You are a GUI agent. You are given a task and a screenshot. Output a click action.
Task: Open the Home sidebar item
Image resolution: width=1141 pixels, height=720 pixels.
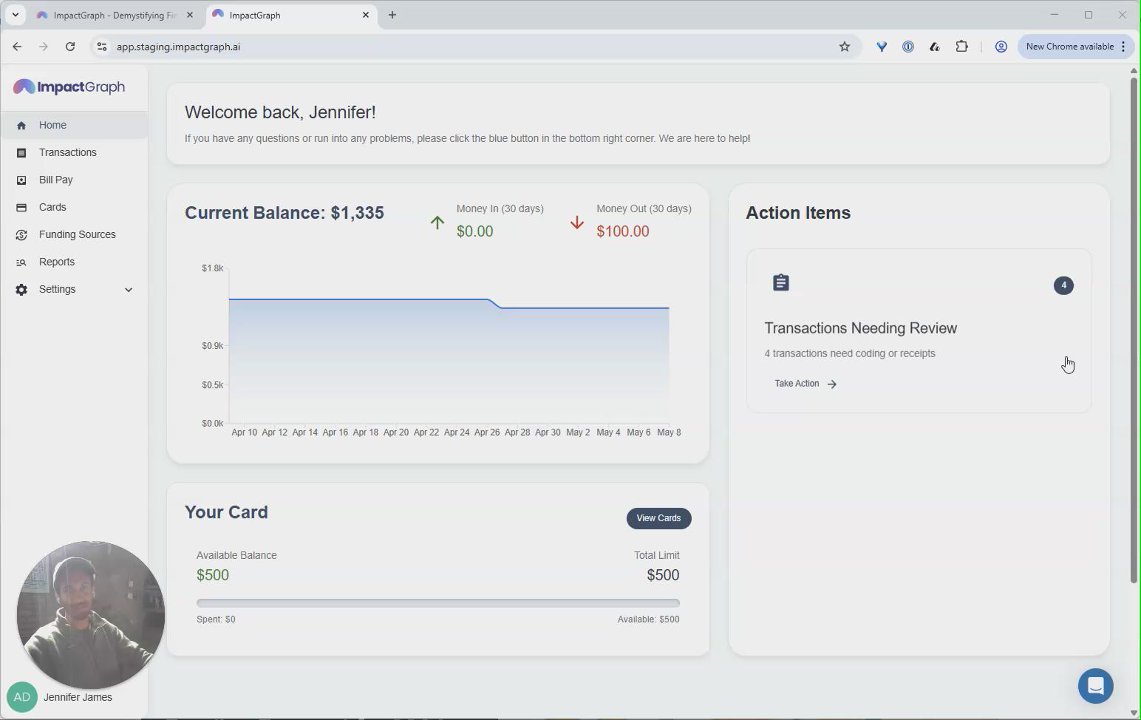point(74,125)
